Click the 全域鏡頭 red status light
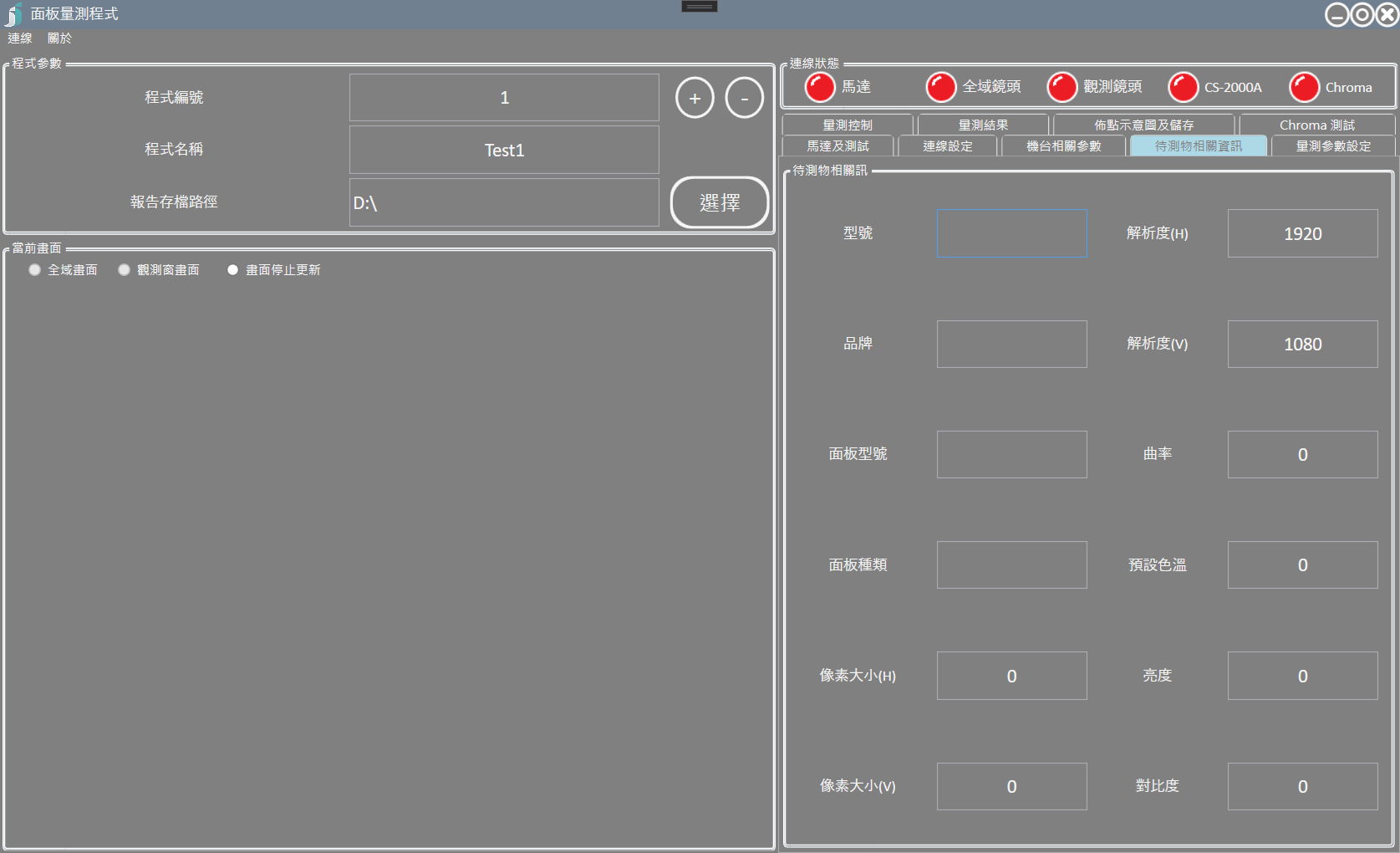Image resolution: width=1400 pixels, height=853 pixels. coord(940,87)
